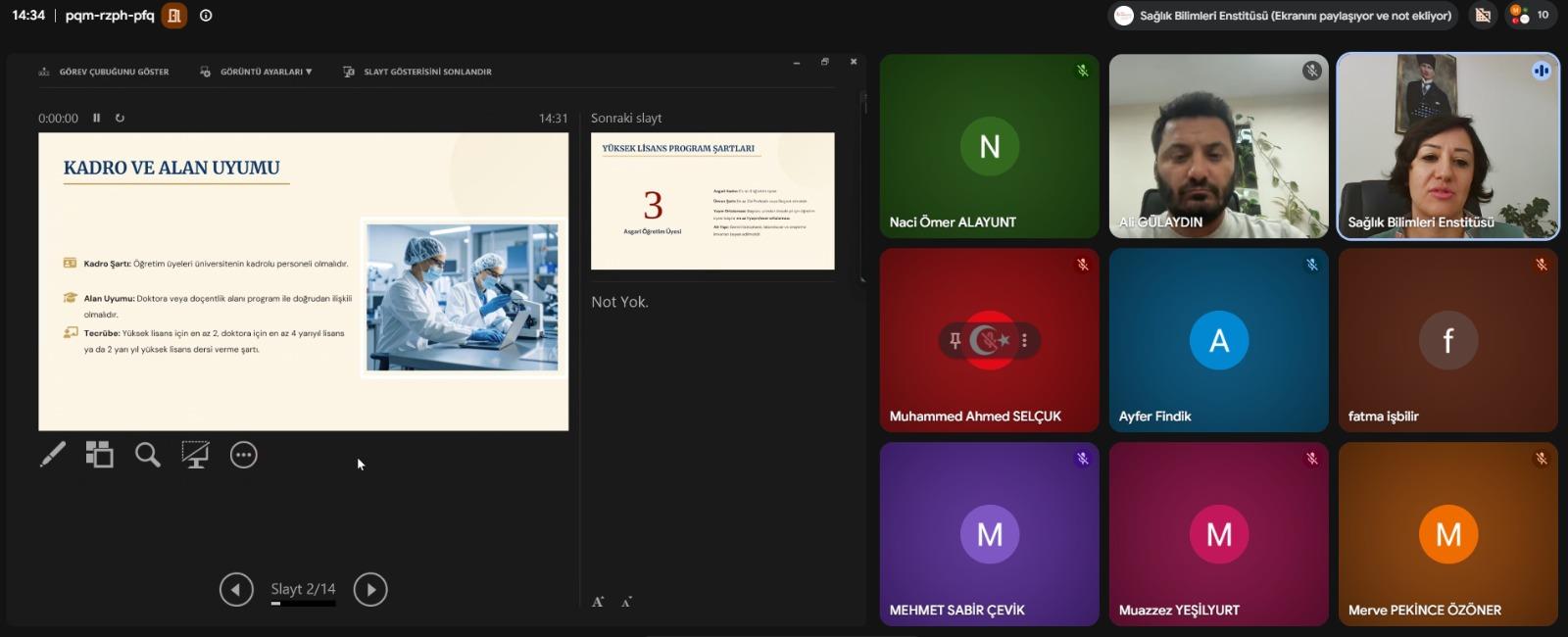This screenshot has width=1568, height=637.
Task: Pin Muhammed Ahmed SELÇUK's tile
Action: click(955, 340)
